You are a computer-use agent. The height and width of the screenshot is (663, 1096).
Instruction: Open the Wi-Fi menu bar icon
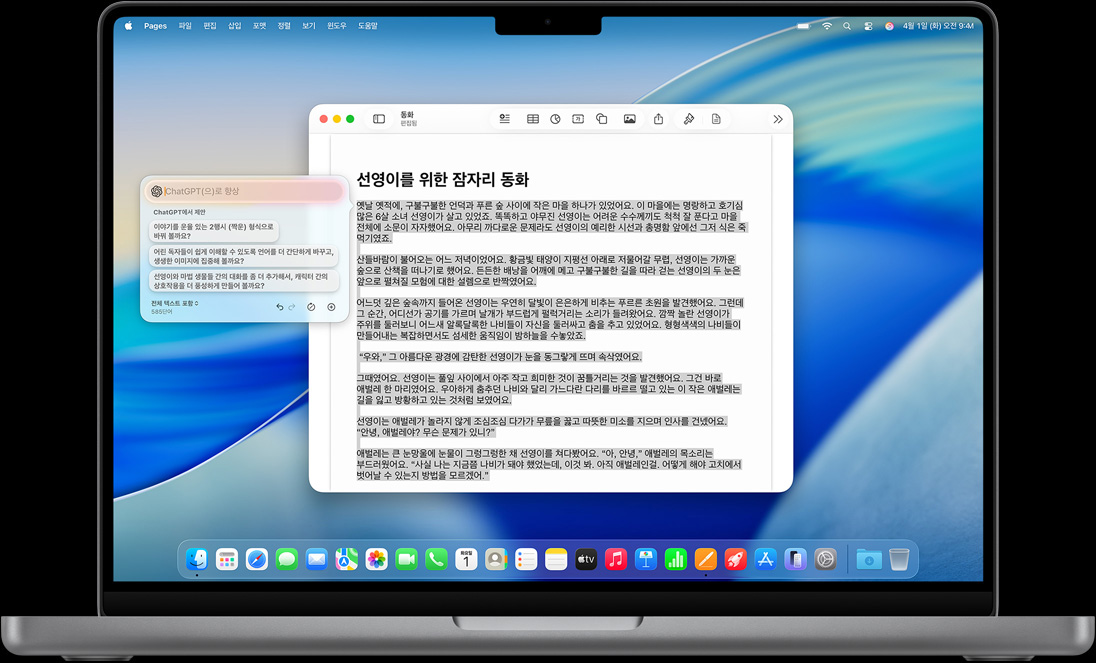tap(827, 26)
